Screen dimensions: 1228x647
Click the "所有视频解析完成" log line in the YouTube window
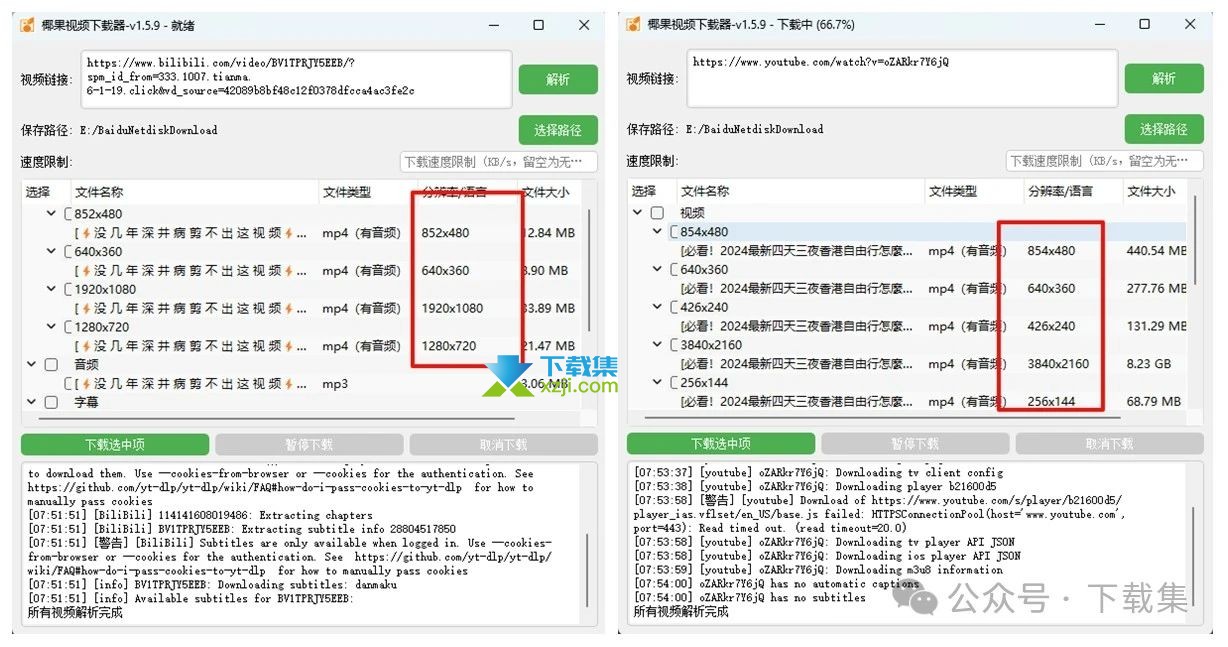coord(681,612)
